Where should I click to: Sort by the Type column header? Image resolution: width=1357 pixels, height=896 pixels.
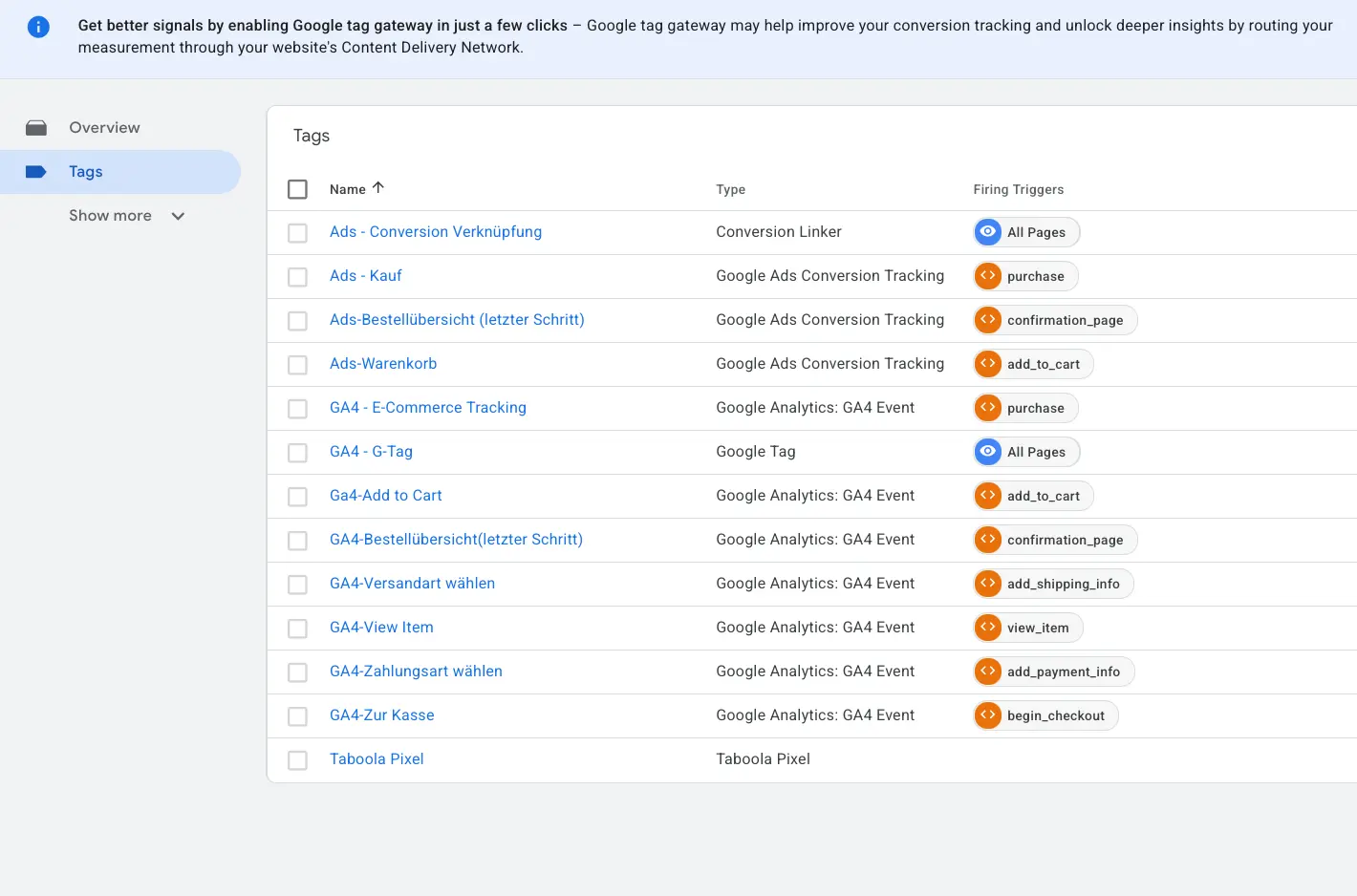[731, 189]
